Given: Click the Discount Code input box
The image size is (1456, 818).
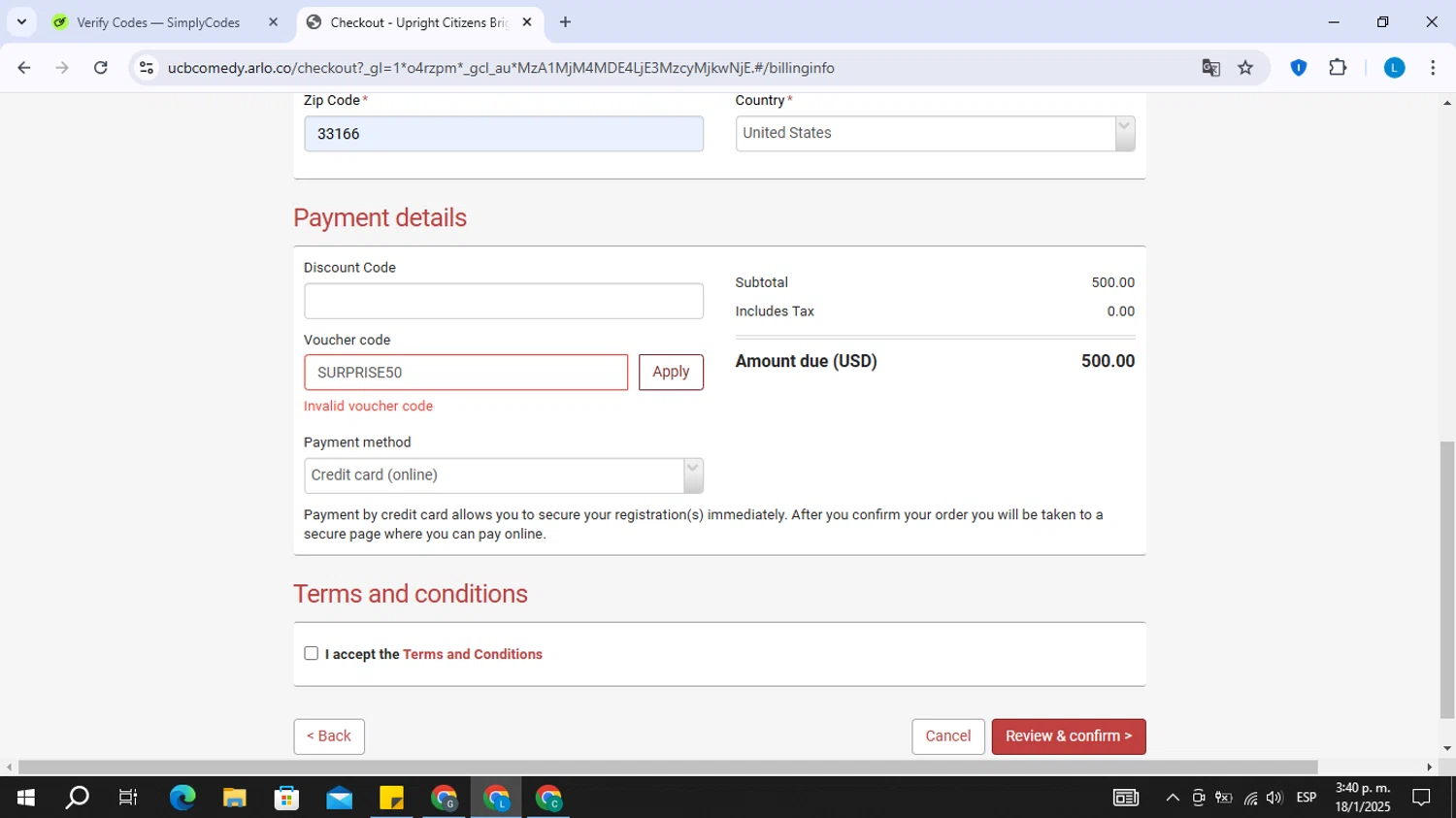Looking at the screenshot, I should pyautogui.click(x=504, y=302).
